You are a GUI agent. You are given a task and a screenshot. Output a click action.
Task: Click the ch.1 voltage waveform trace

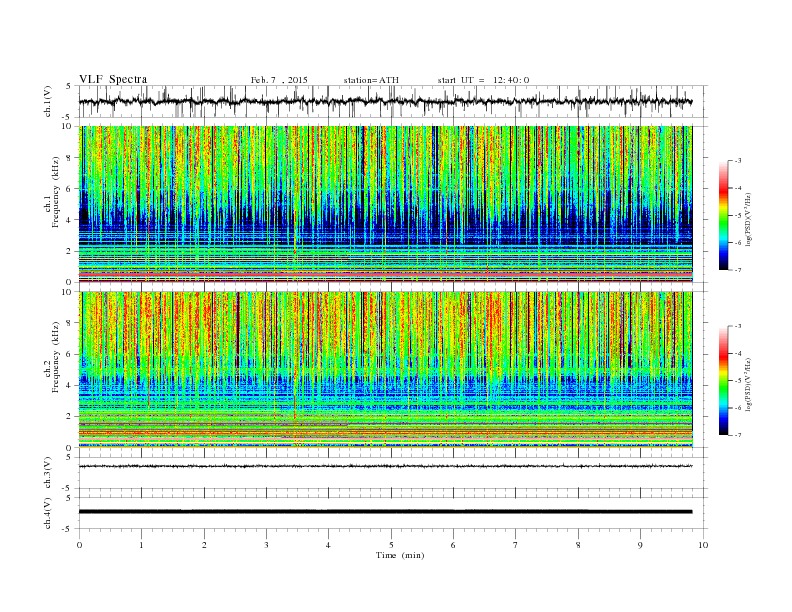tap(385, 101)
